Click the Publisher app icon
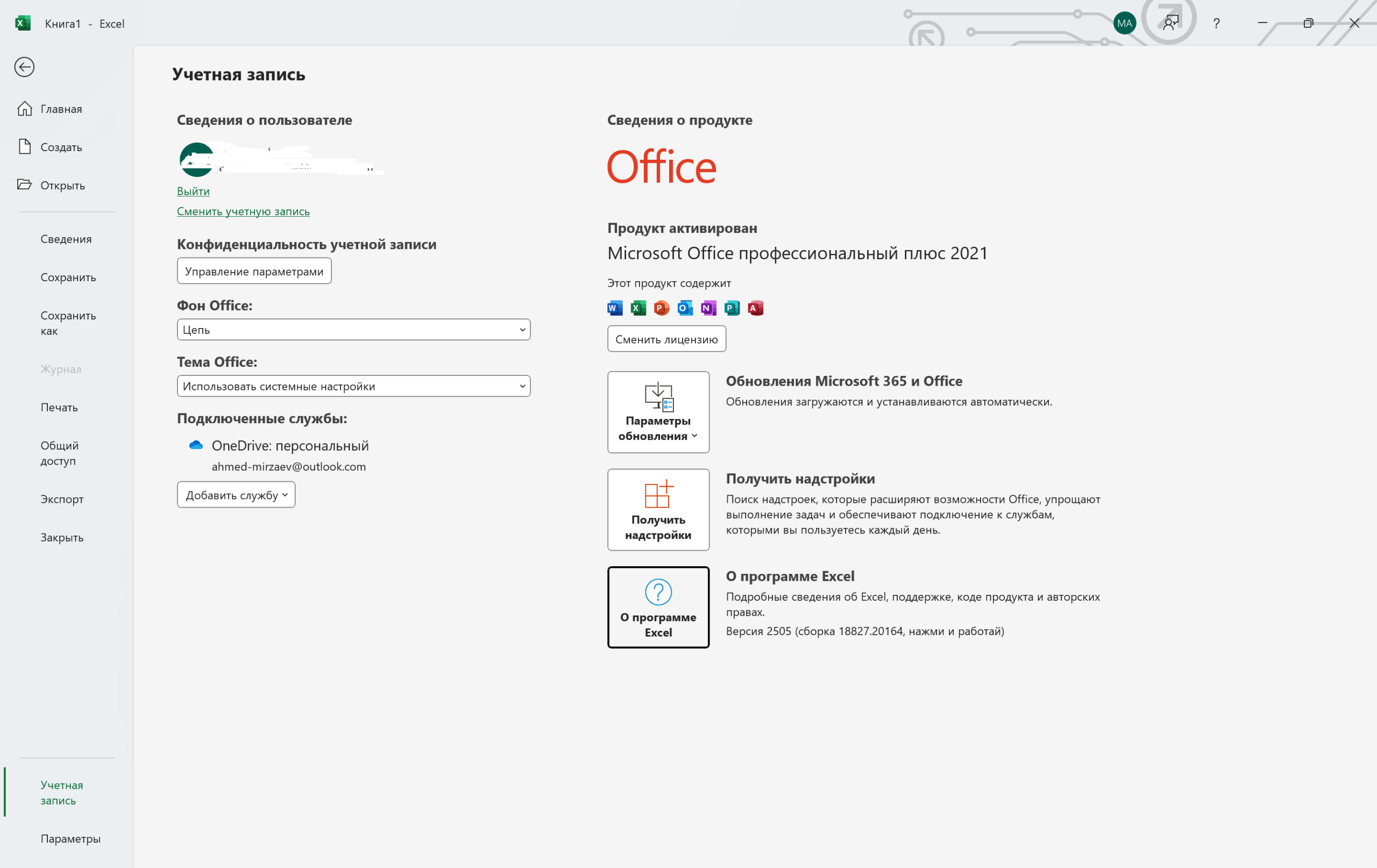The image size is (1377, 868). (x=732, y=308)
